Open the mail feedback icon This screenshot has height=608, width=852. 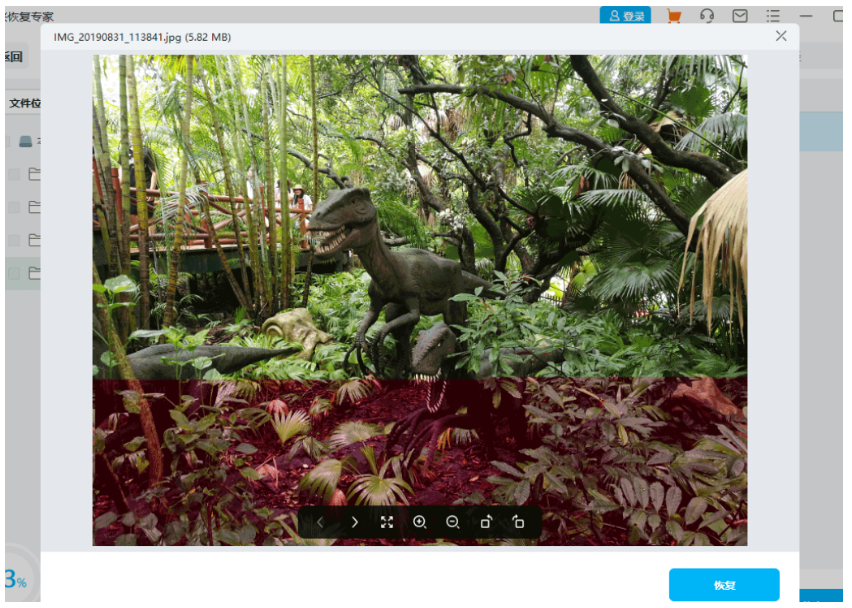click(740, 16)
